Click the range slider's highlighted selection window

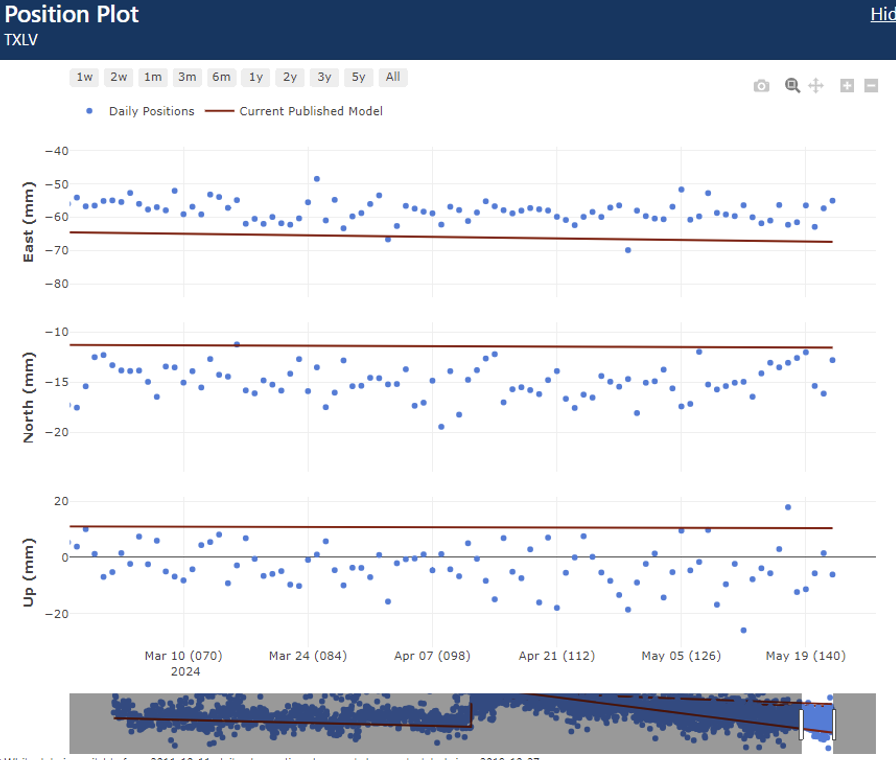click(817, 720)
